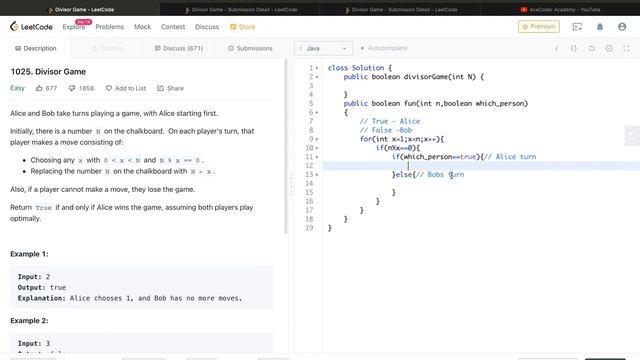Click the side feedback tab on right edge
Image resolution: width=640 pixels, height=360 pixels.
(x=633, y=136)
